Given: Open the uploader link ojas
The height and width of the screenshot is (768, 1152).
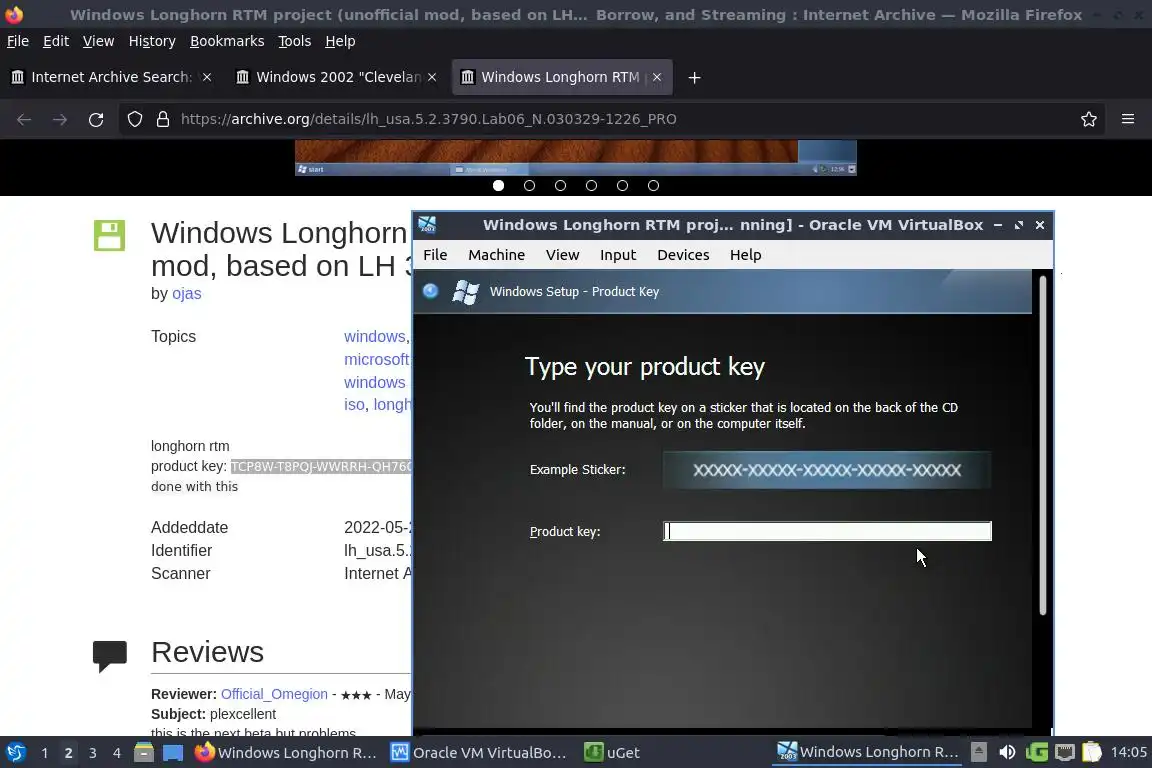Looking at the screenshot, I should pyautogui.click(x=187, y=293).
